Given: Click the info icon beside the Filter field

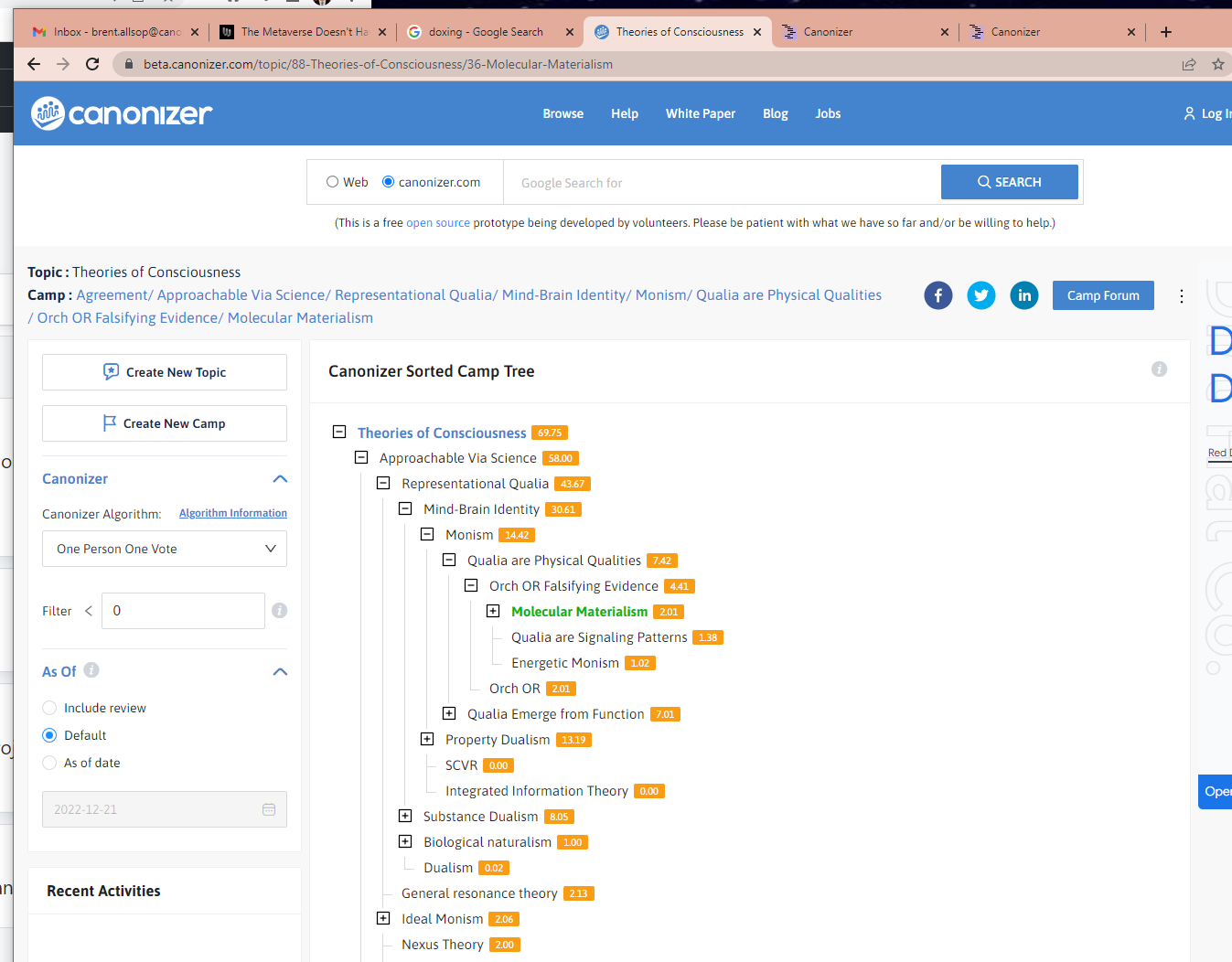Looking at the screenshot, I should point(279,610).
